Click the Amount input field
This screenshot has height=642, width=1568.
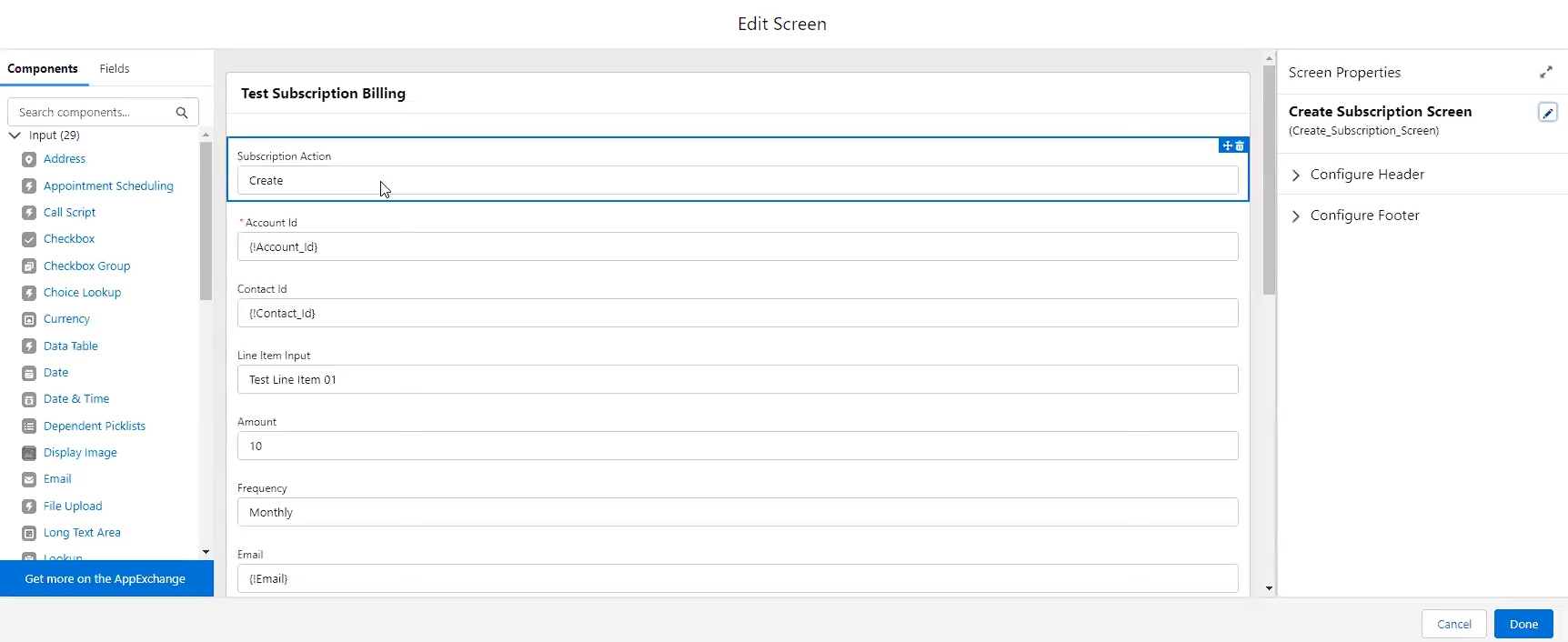coord(737,446)
